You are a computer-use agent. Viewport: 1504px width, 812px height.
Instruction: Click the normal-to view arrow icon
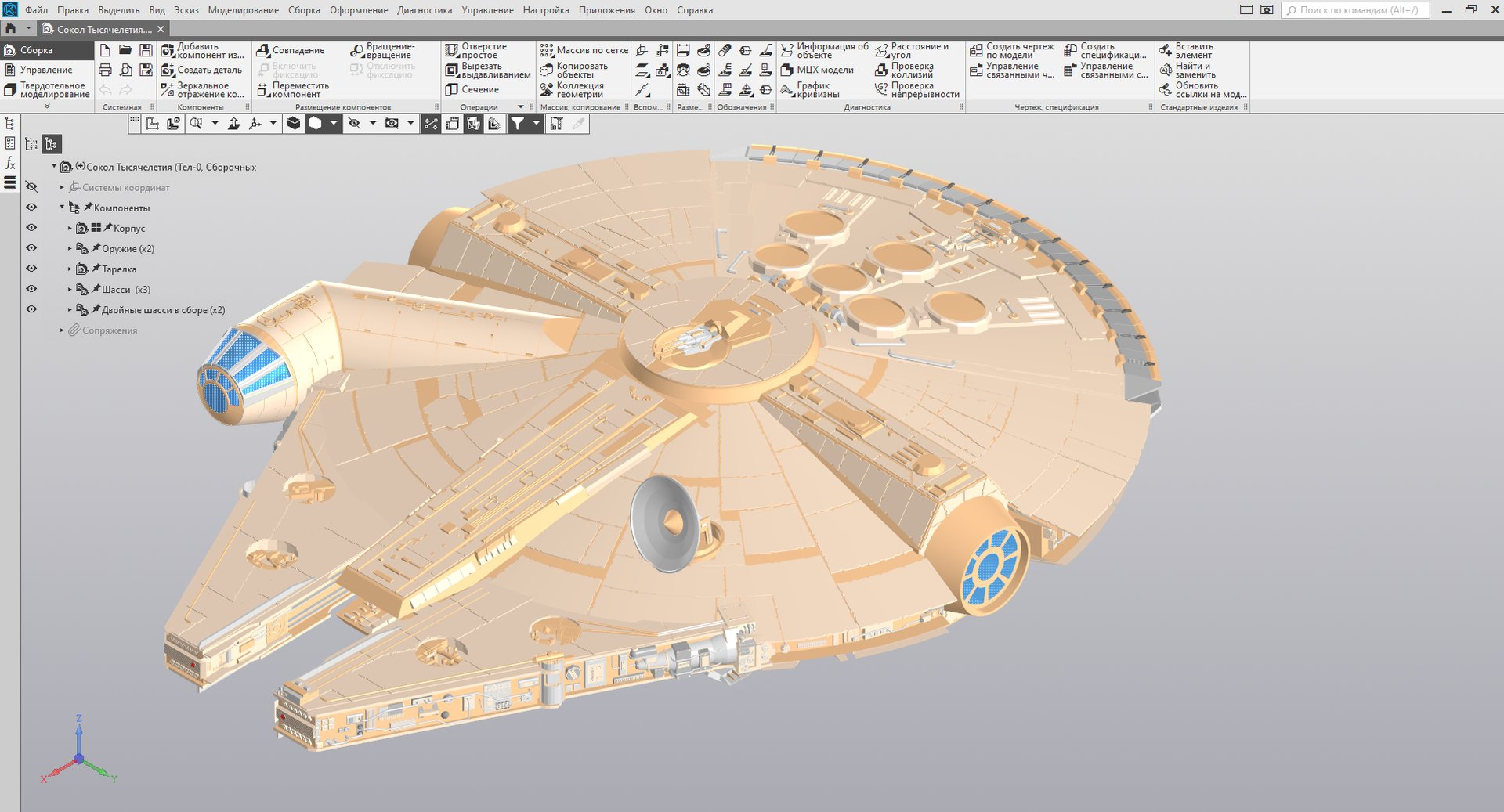(233, 124)
